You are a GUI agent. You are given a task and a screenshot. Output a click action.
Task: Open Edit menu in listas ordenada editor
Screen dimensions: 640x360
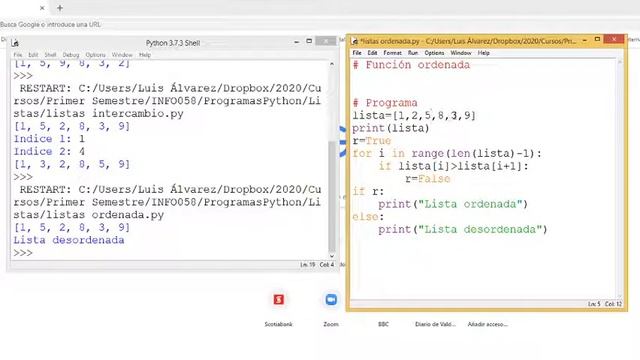pos(372,53)
